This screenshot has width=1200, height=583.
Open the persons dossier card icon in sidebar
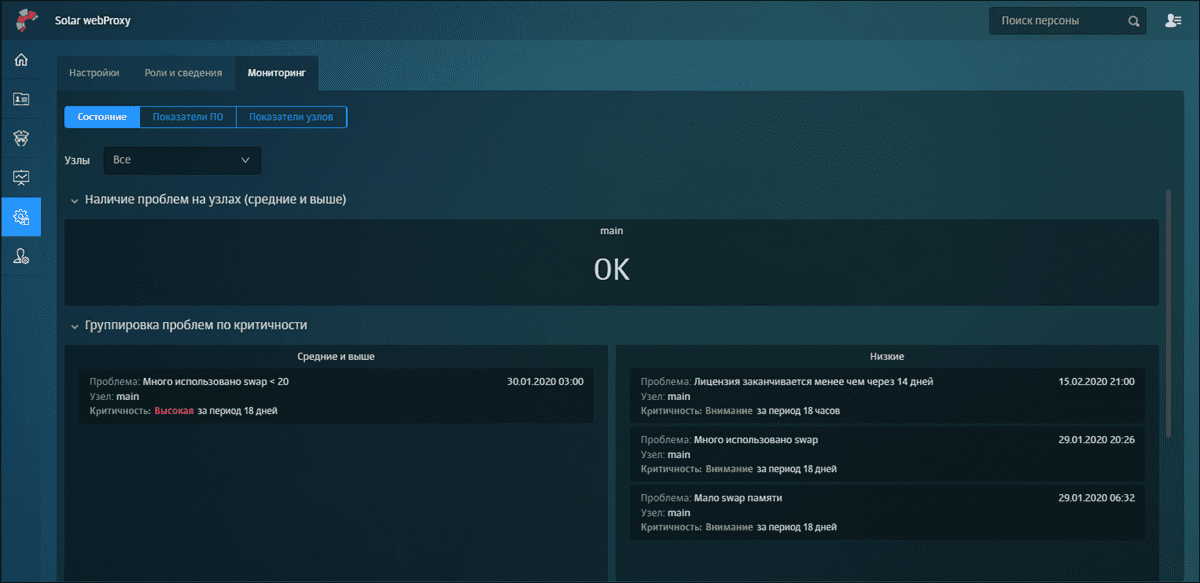click(21, 99)
